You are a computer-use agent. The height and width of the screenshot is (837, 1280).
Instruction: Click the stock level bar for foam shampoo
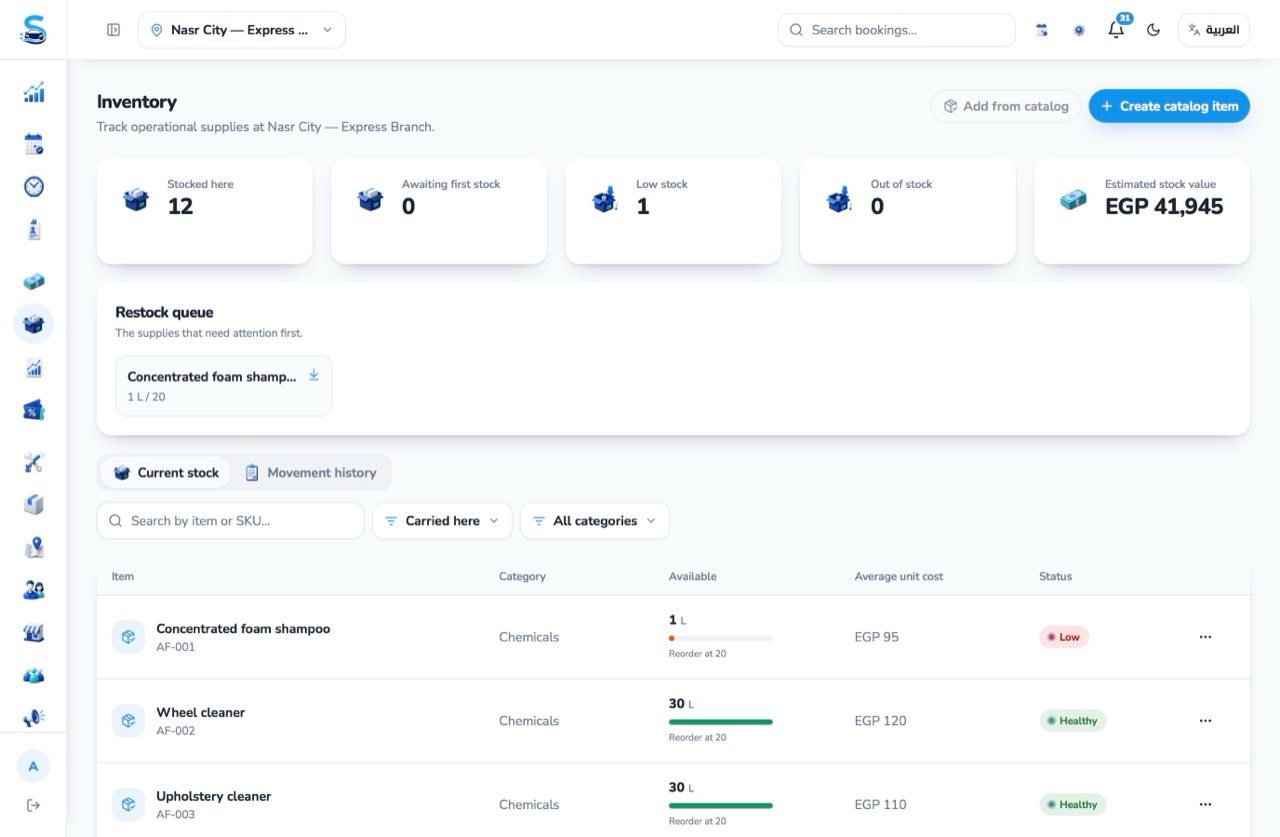pyautogui.click(x=721, y=638)
